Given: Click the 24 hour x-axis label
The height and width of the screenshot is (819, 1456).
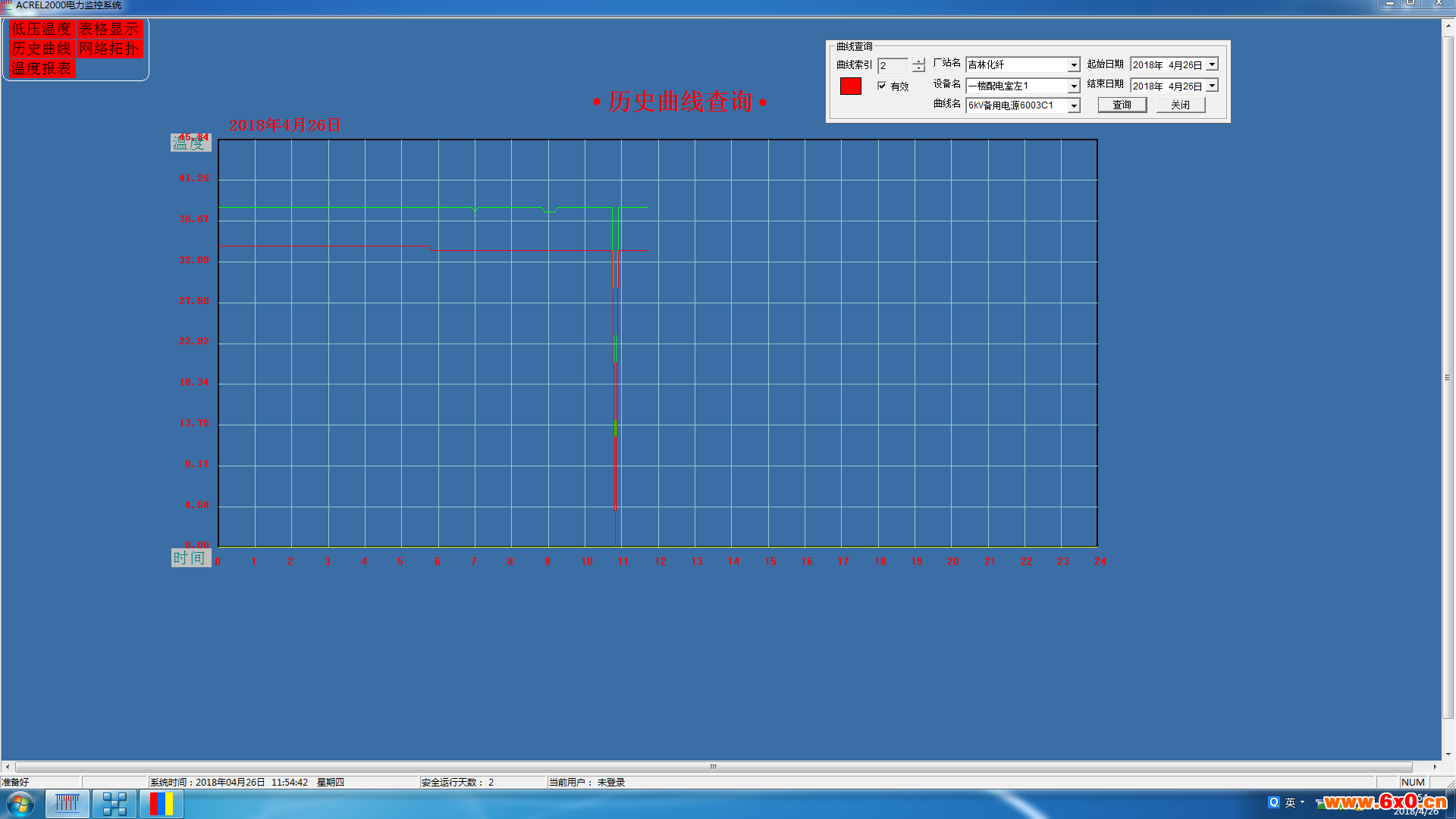Looking at the screenshot, I should (1100, 562).
